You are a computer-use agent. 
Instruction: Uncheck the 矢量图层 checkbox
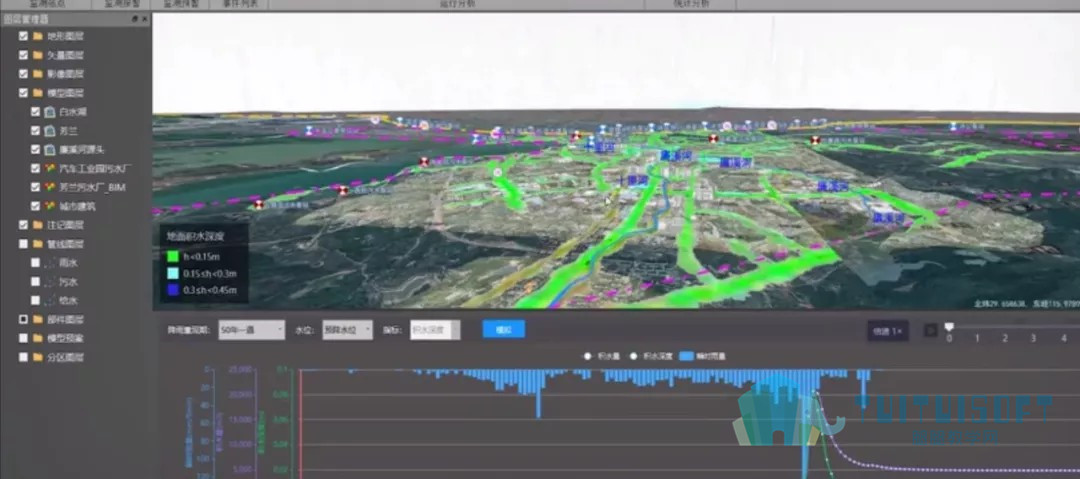point(23,54)
